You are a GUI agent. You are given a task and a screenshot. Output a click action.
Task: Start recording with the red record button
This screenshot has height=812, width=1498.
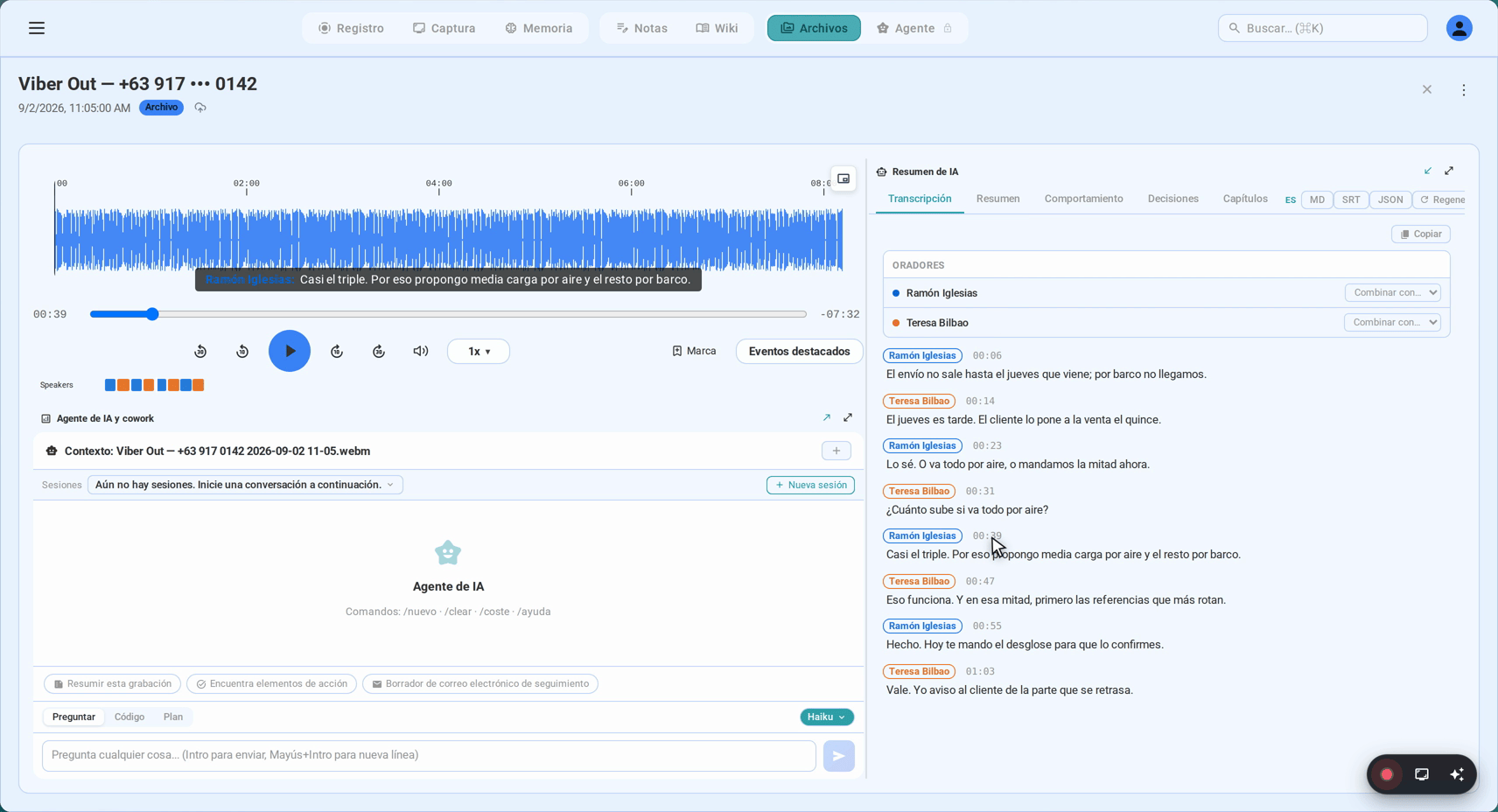[1387, 774]
